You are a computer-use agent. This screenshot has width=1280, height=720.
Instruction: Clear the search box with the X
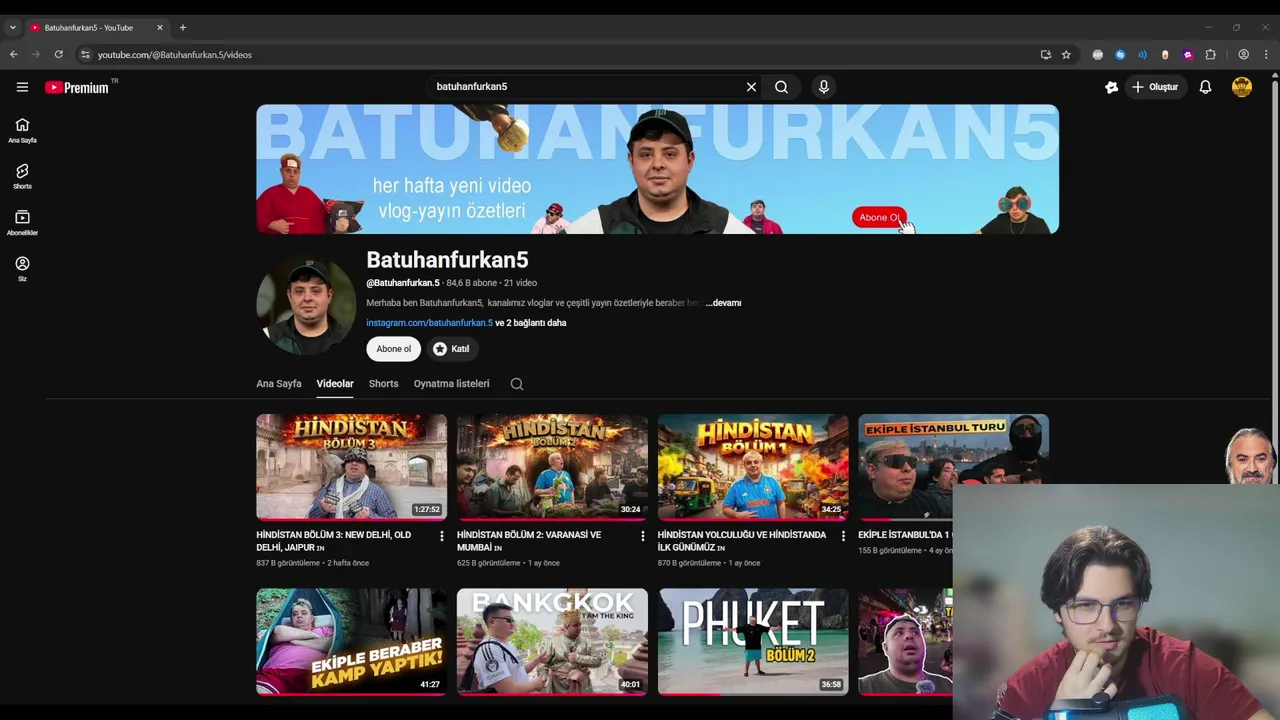(x=751, y=87)
